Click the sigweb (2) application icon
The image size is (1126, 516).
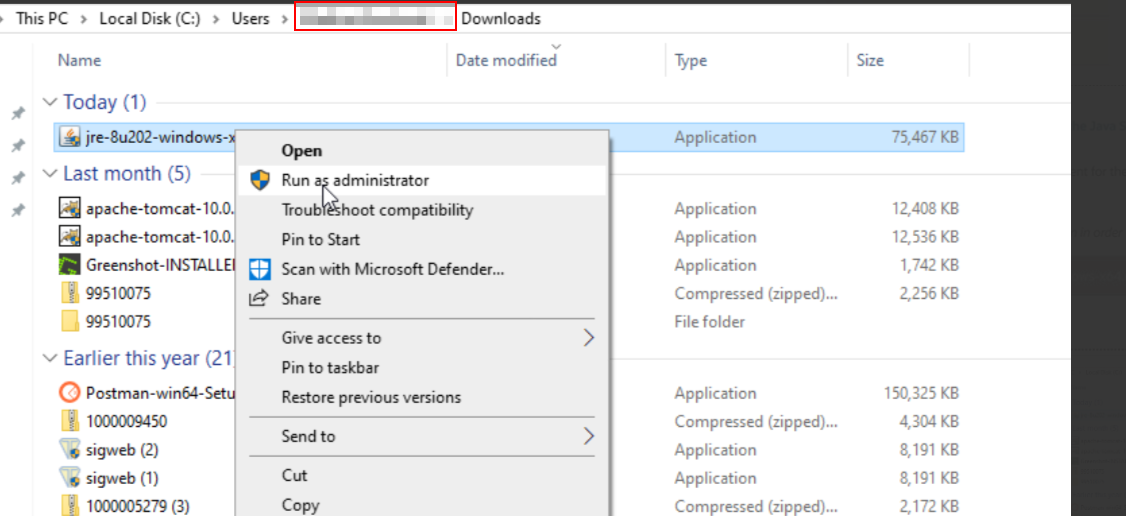tap(69, 450)
